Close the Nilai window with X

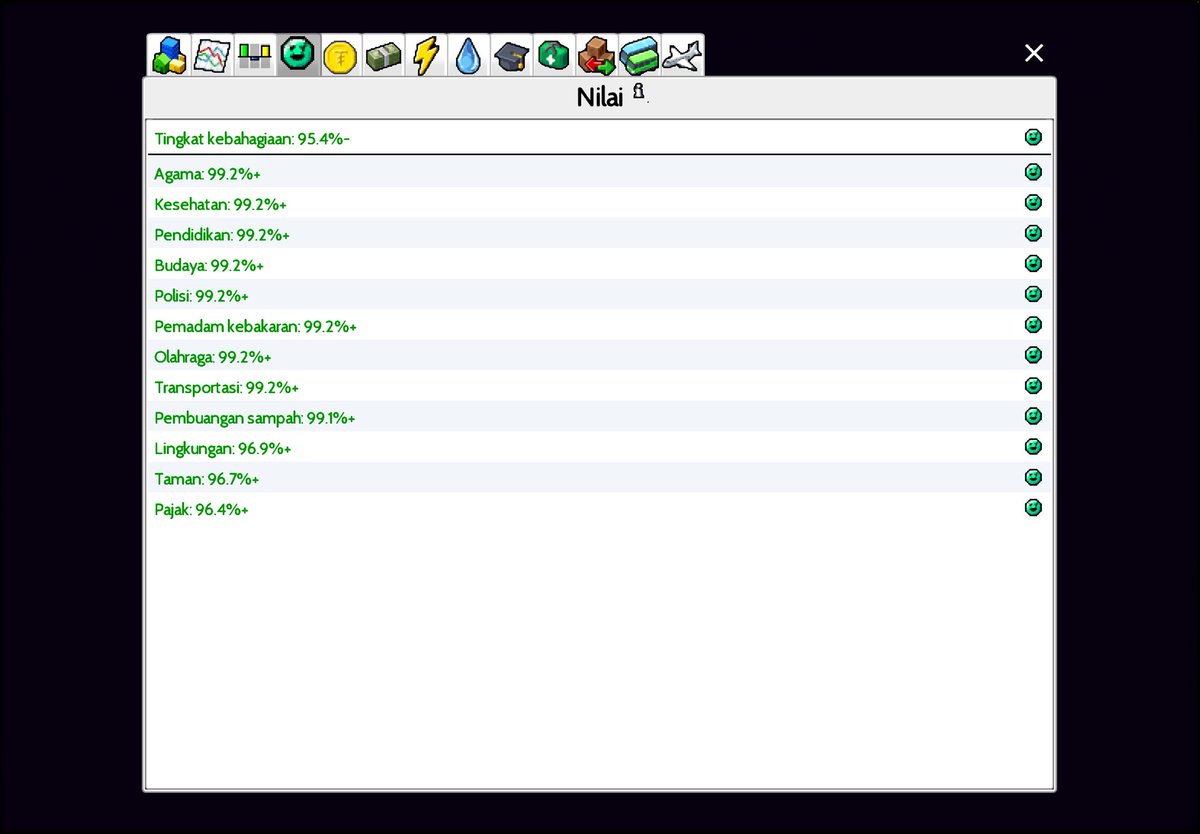tap(1034, 53)
